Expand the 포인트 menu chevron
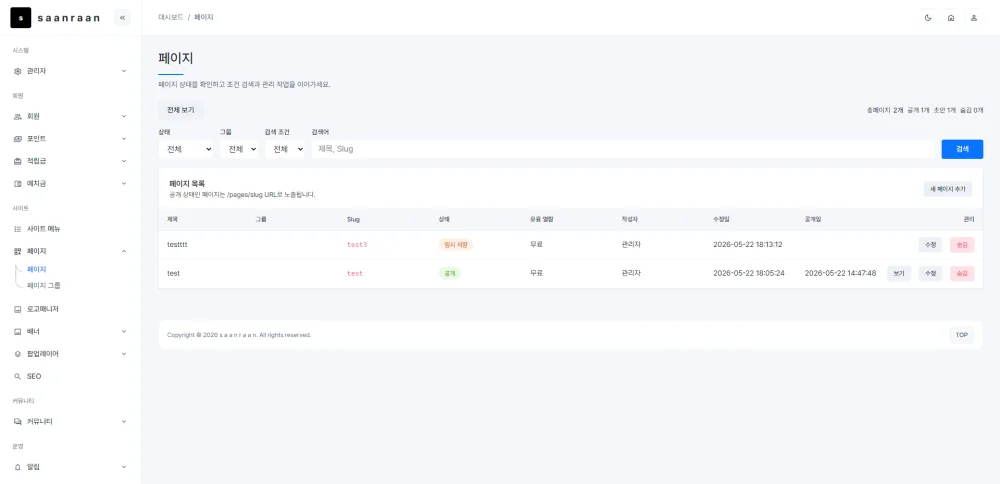The width and height of the screenshot is (1000, 484). click(124, 139)
